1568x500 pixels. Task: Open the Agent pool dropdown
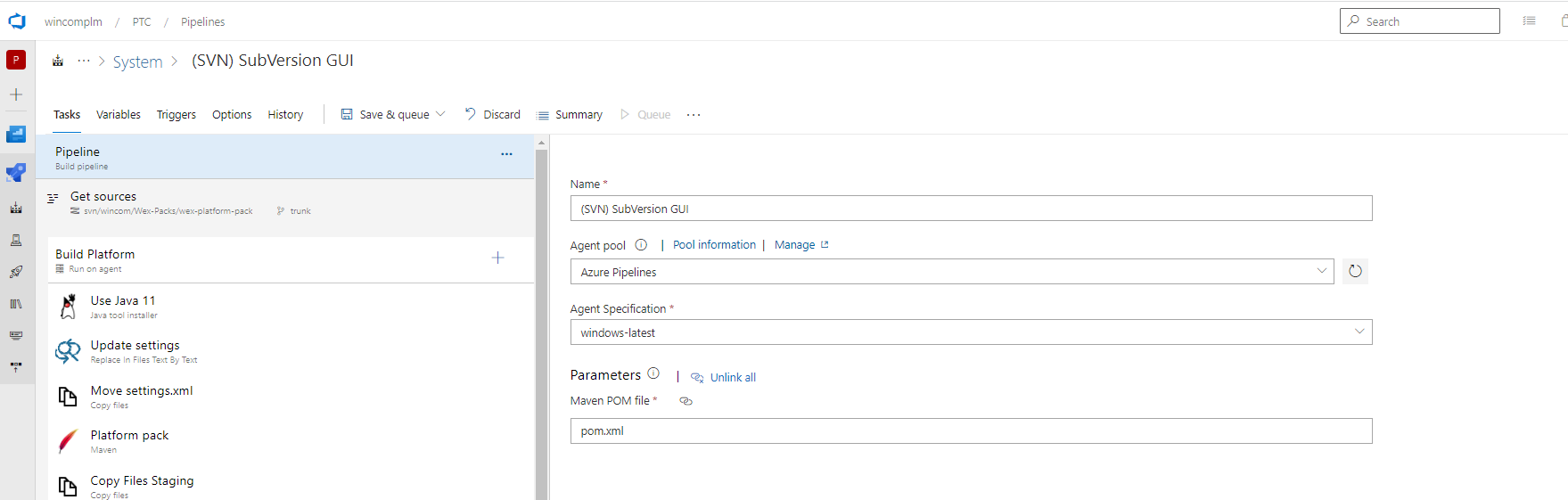tap(952, 272)
